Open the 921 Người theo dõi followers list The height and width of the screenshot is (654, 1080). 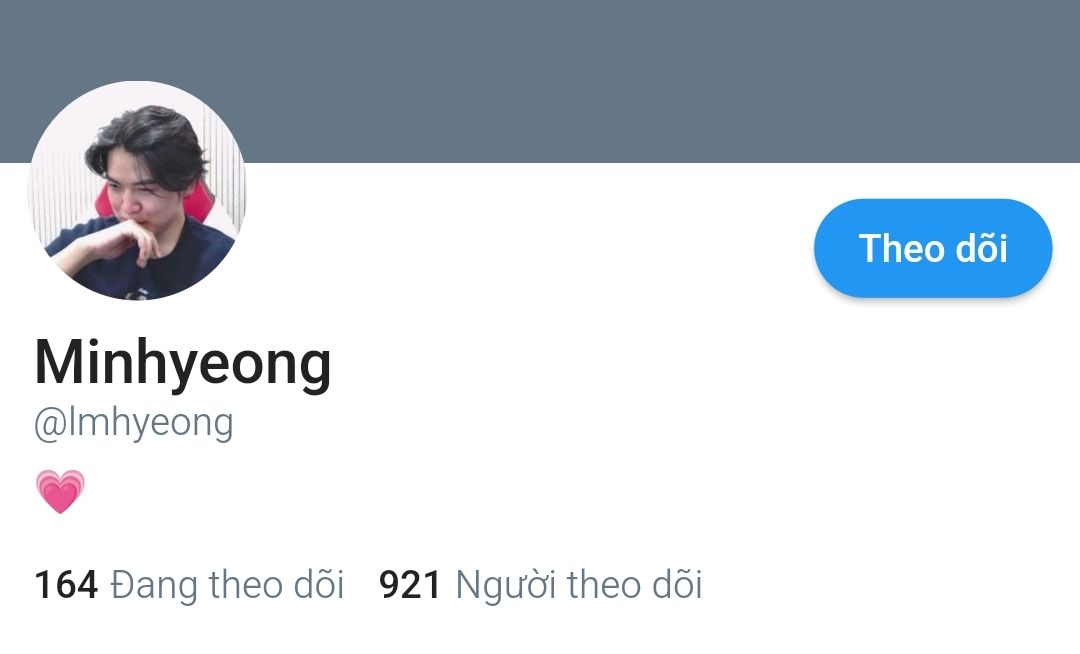click(x=541, y=585)
